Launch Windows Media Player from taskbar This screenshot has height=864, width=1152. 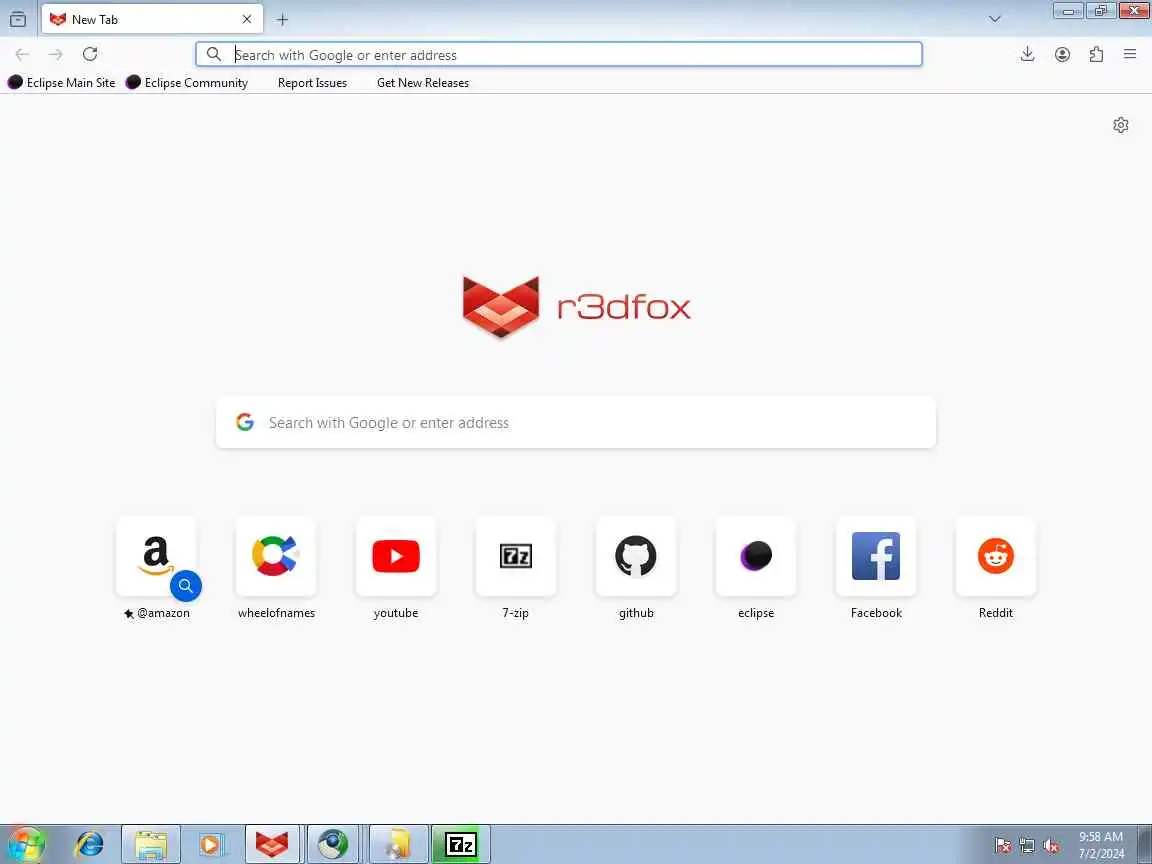212,844
